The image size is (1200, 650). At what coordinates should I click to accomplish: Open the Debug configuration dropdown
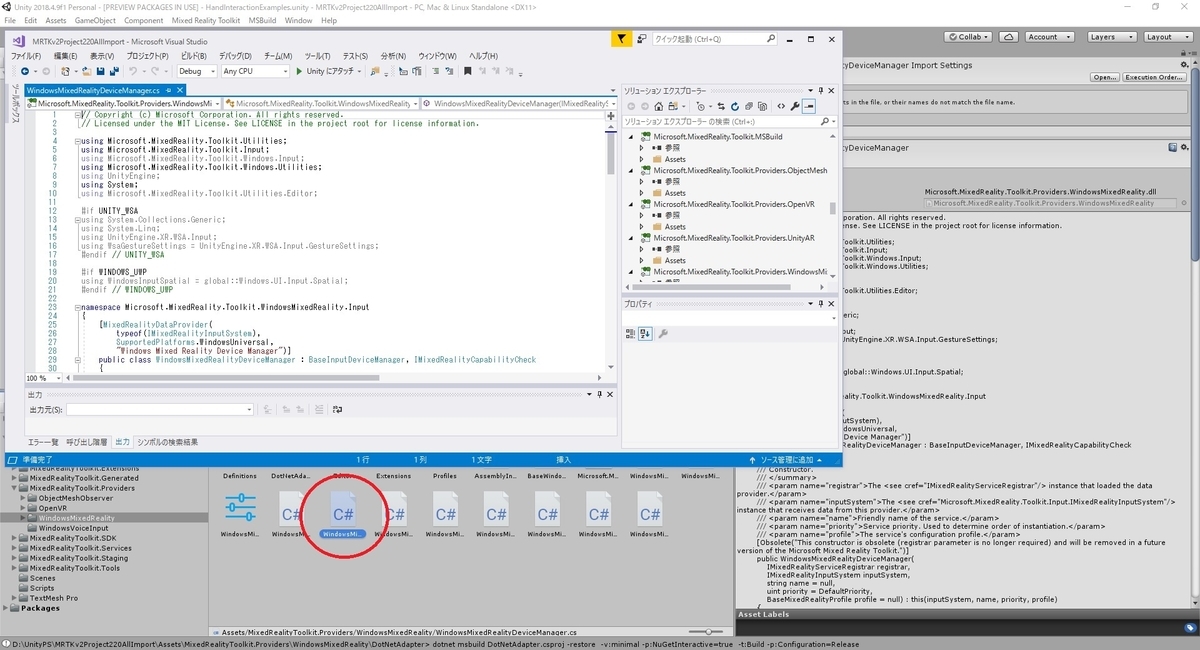(197, 71)
